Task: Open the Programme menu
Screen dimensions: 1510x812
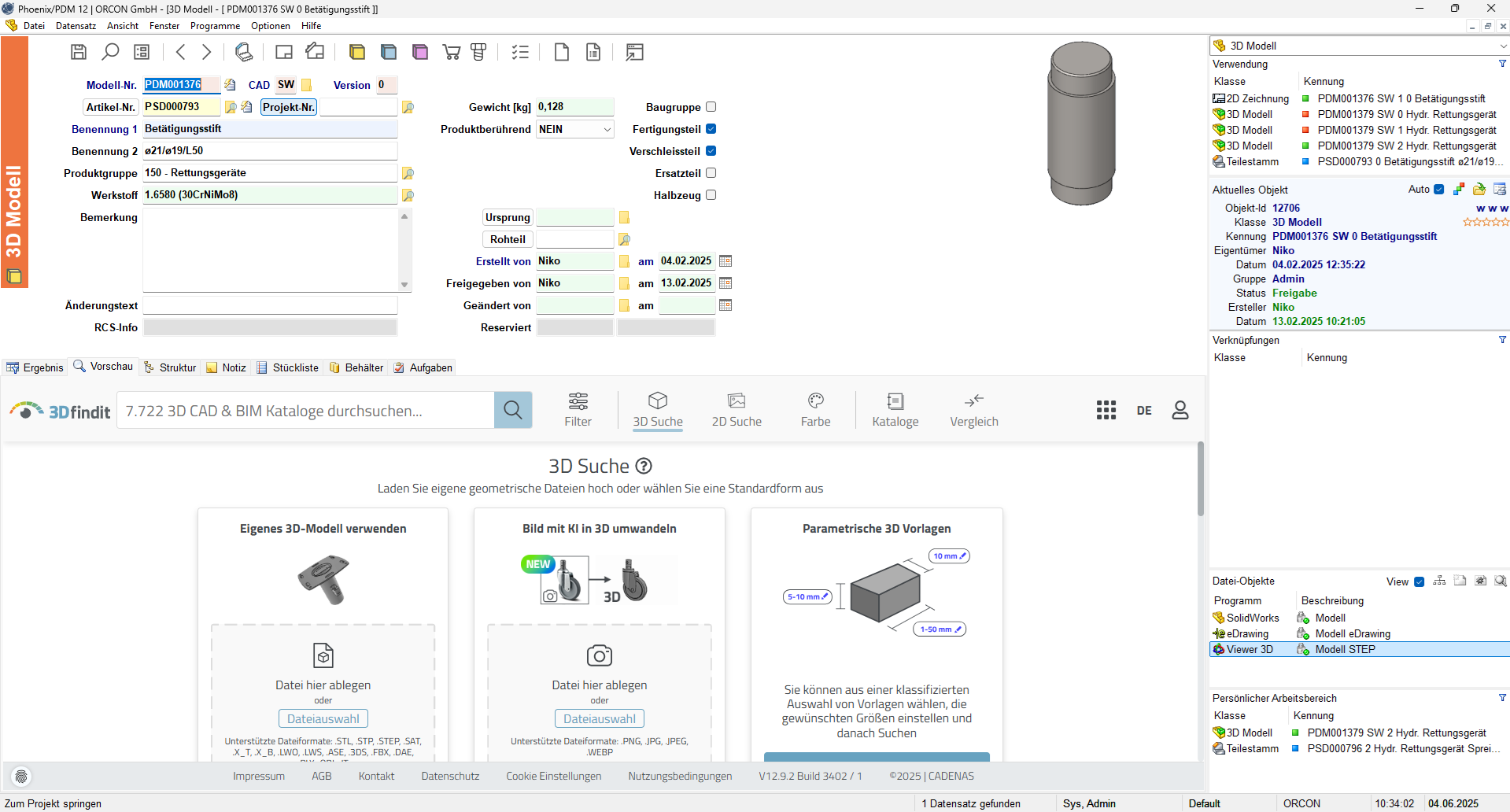Action: (215, 26)
